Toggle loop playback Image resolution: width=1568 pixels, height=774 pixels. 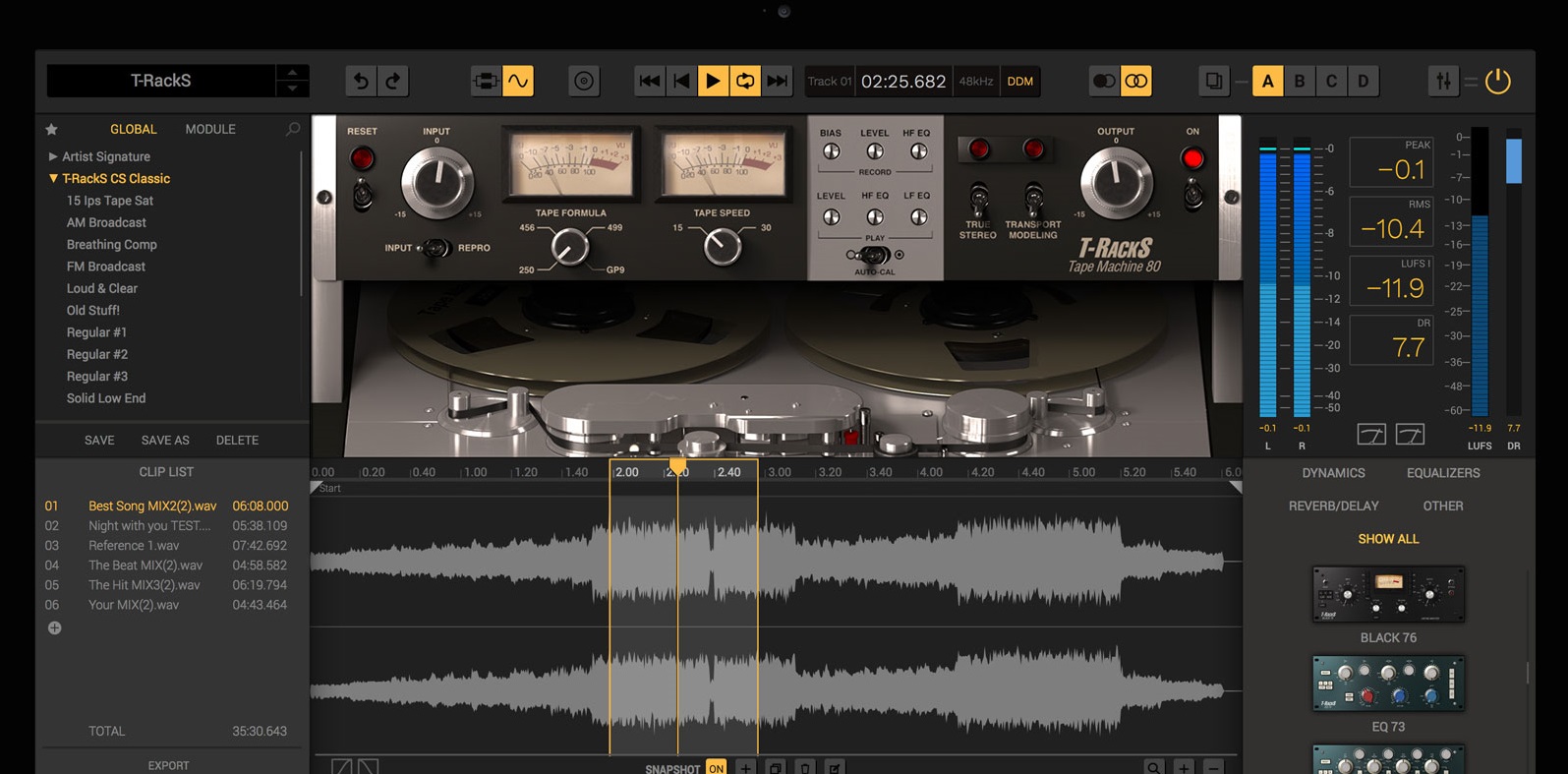click(x=745, y=81)
